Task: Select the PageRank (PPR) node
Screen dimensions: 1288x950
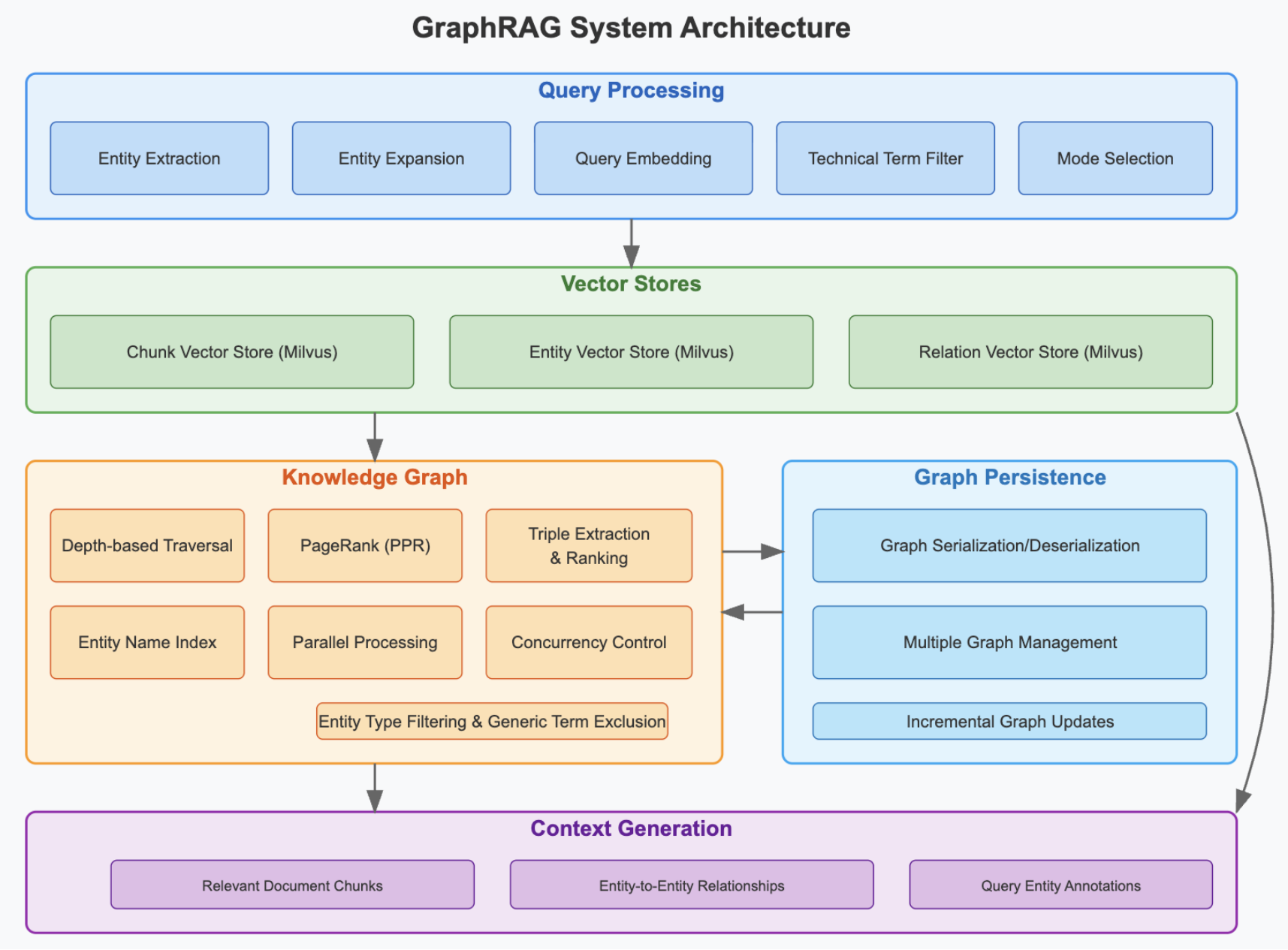Action: [x=365, y=546]
